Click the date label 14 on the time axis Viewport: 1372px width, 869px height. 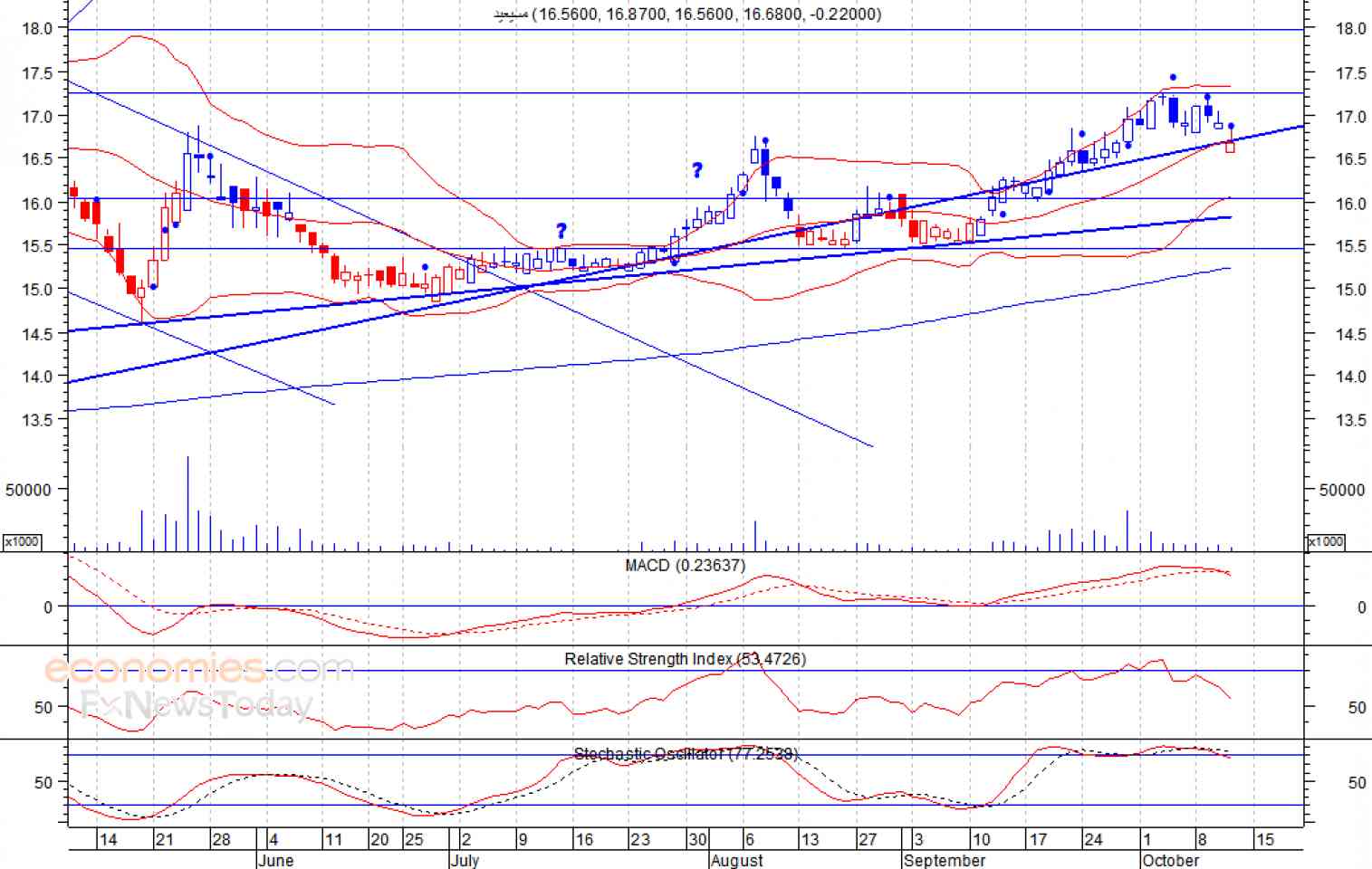pos(108,839)
